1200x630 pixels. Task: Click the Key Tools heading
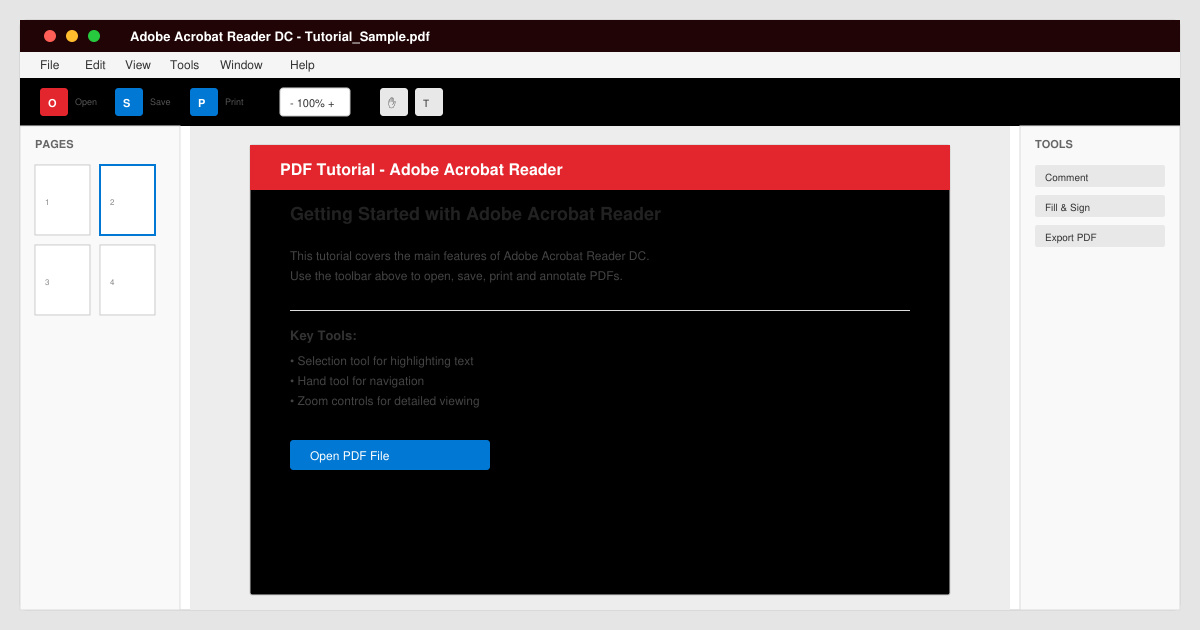coord(323,336)
